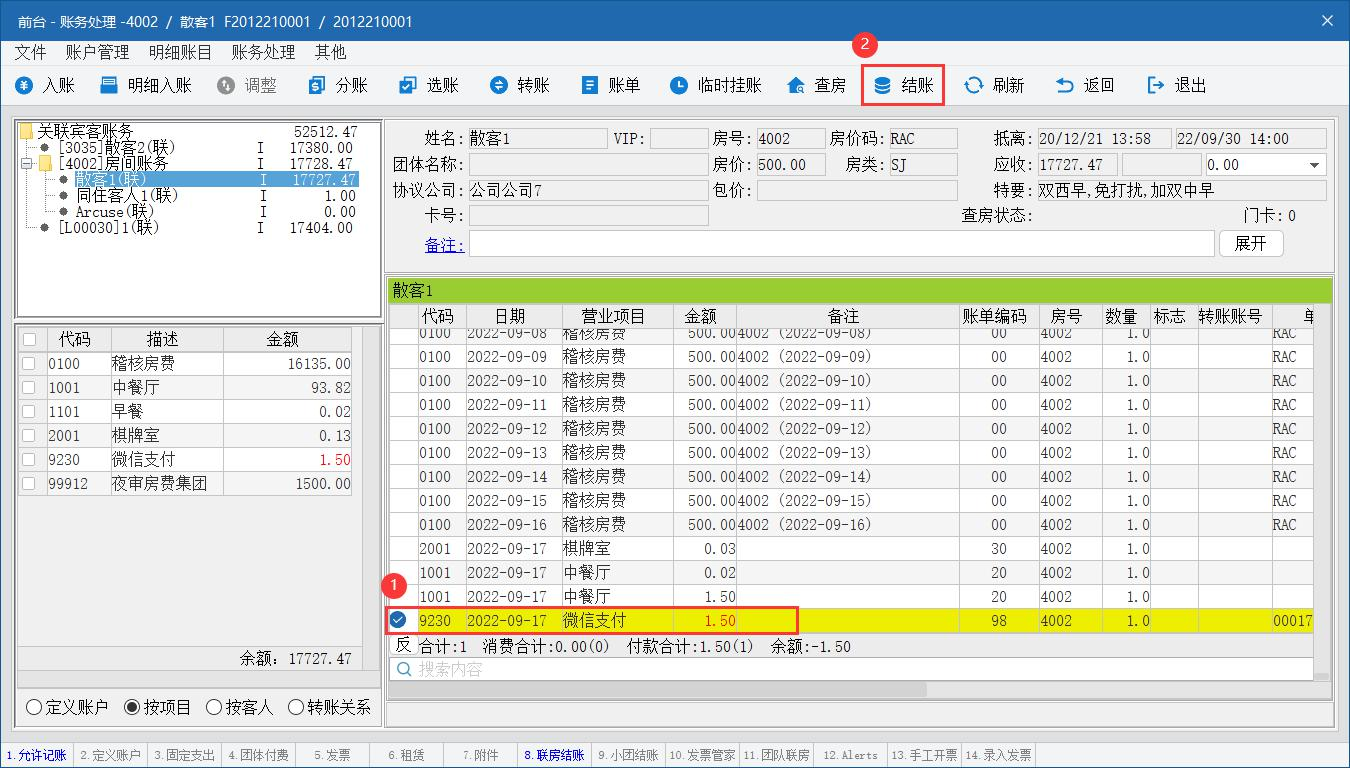
Task: Click the 转账 toolbar icon
Action: pyautogui.click(x=498, y=86)
